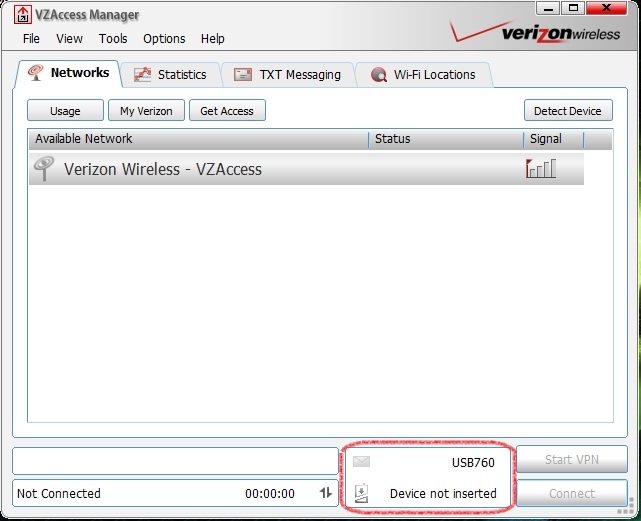Open the File menu
Screen dimensions: 641x521
tap(31, 38)
